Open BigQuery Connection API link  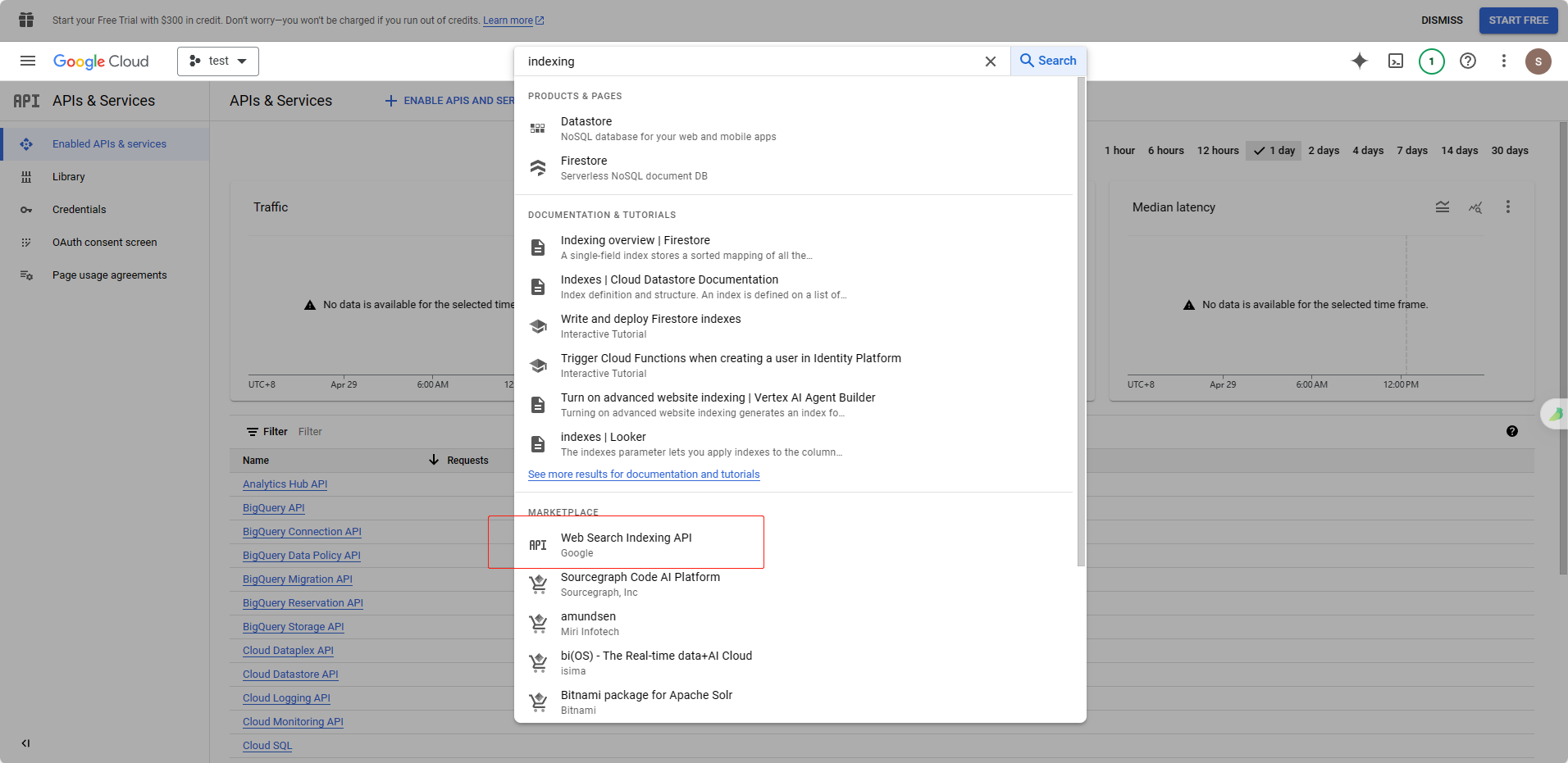pos(302,532)
